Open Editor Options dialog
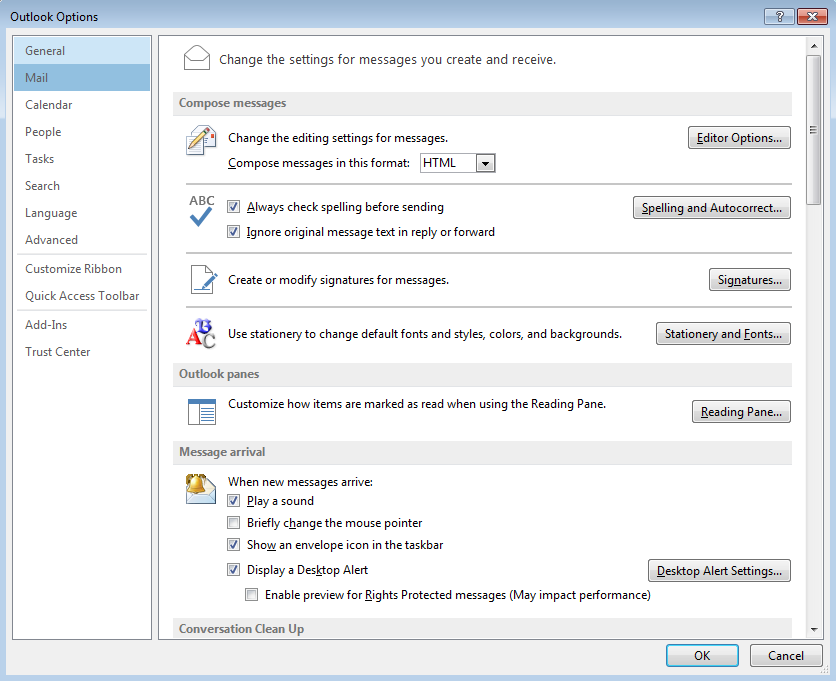 tap(739, 138)
